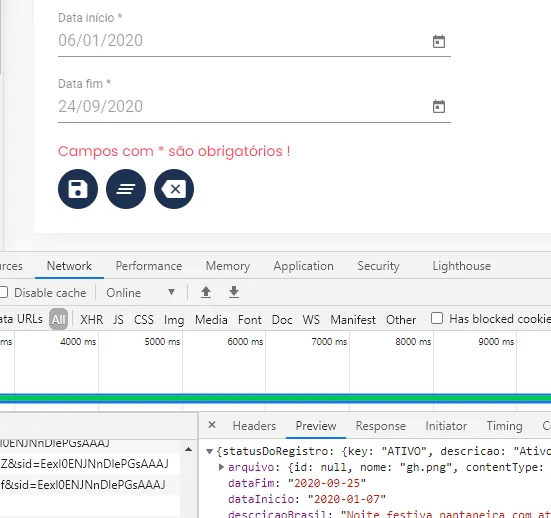Open the Application tab
The width and height of the screenshot is (551, 518).
click(304, 266)
